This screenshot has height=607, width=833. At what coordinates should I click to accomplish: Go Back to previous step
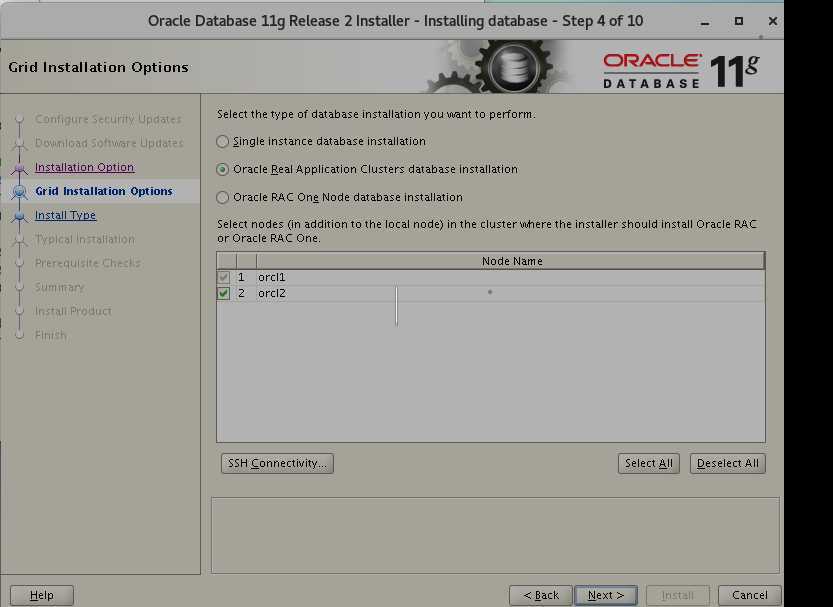pyautogui.click(x=541, y=595)
